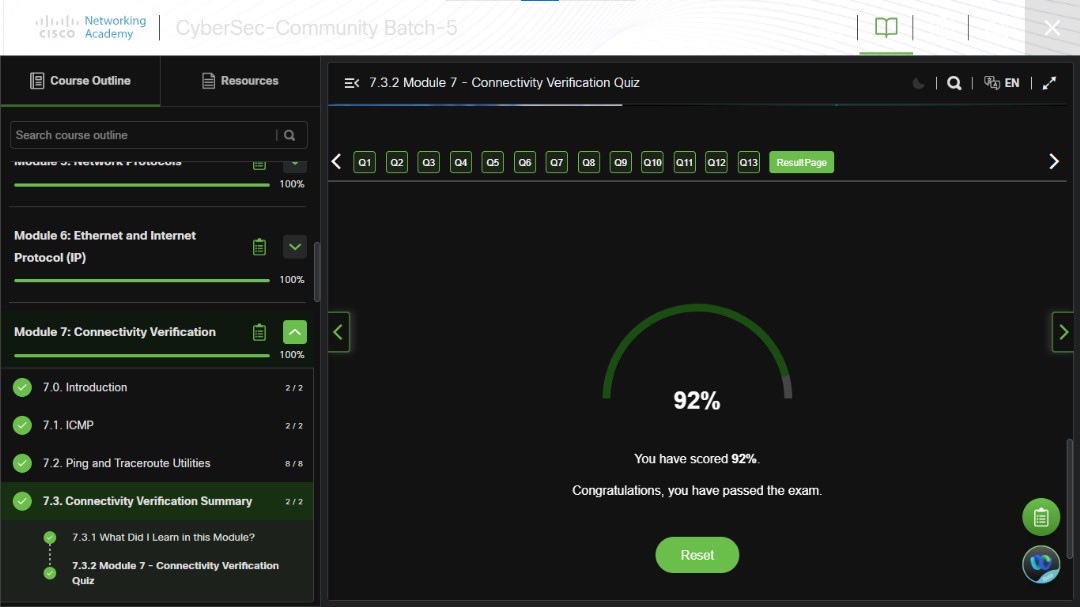Go to question Q12
This screenshot has width=1080, height=607.
(716, 163)
